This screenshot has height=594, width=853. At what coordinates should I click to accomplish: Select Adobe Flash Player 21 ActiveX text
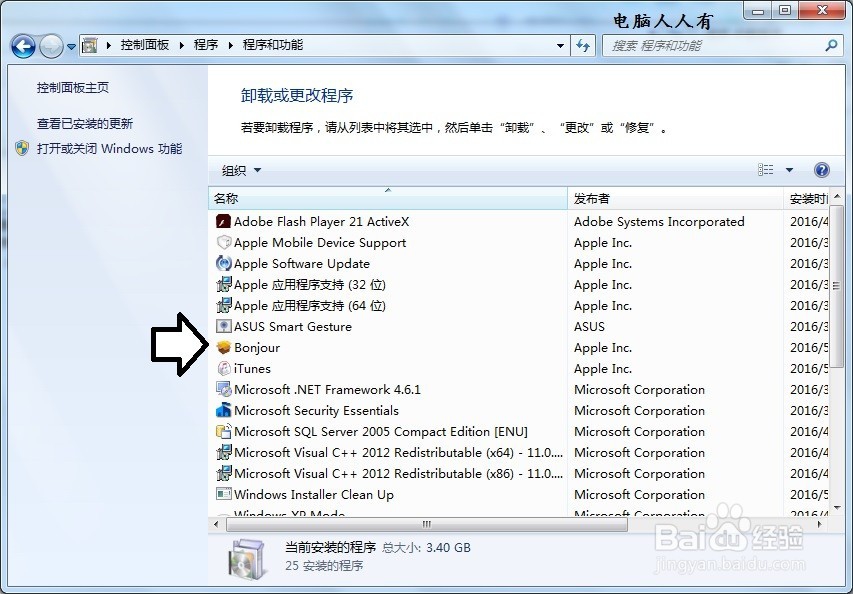click(x=322, y=221)
